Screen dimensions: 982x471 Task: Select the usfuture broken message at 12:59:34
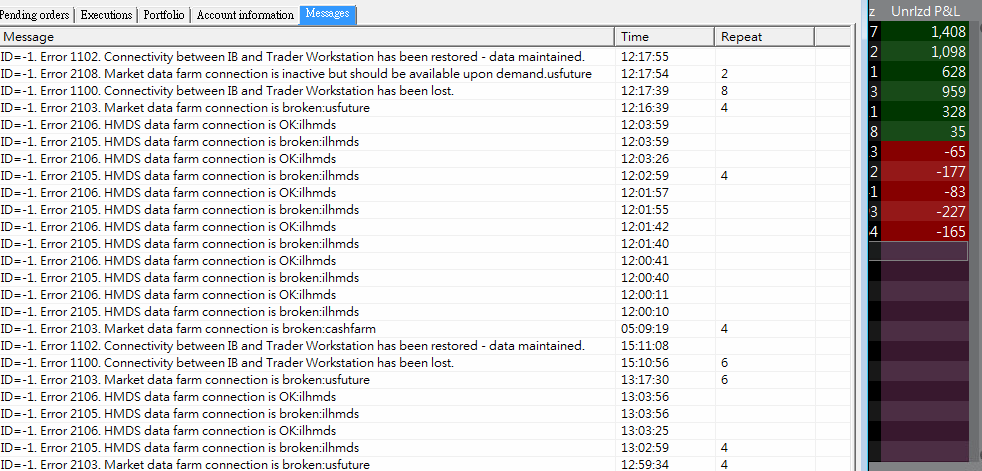point(185,465)
